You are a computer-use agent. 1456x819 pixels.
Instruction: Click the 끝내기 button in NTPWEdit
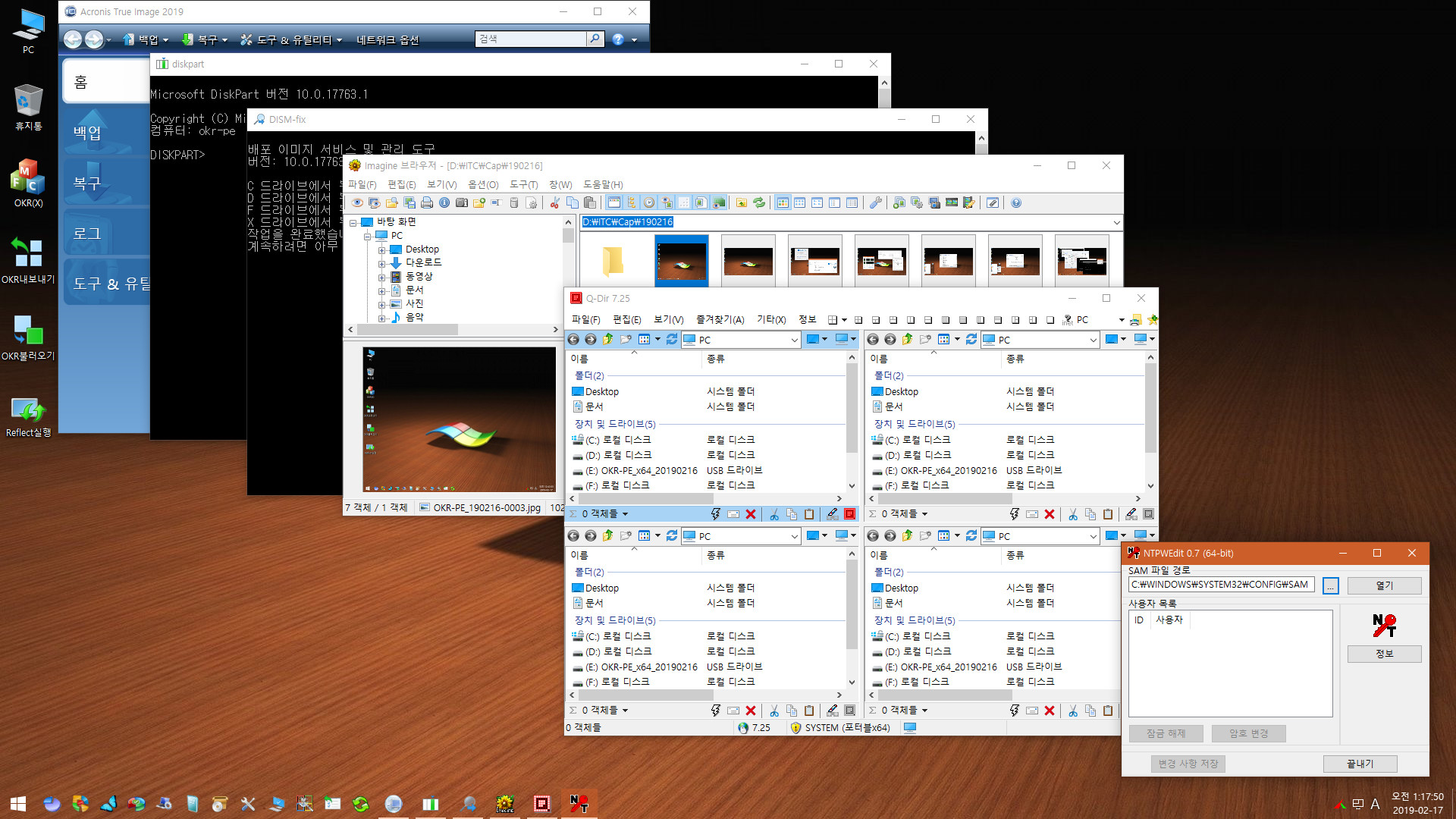tap(1360, 764)
